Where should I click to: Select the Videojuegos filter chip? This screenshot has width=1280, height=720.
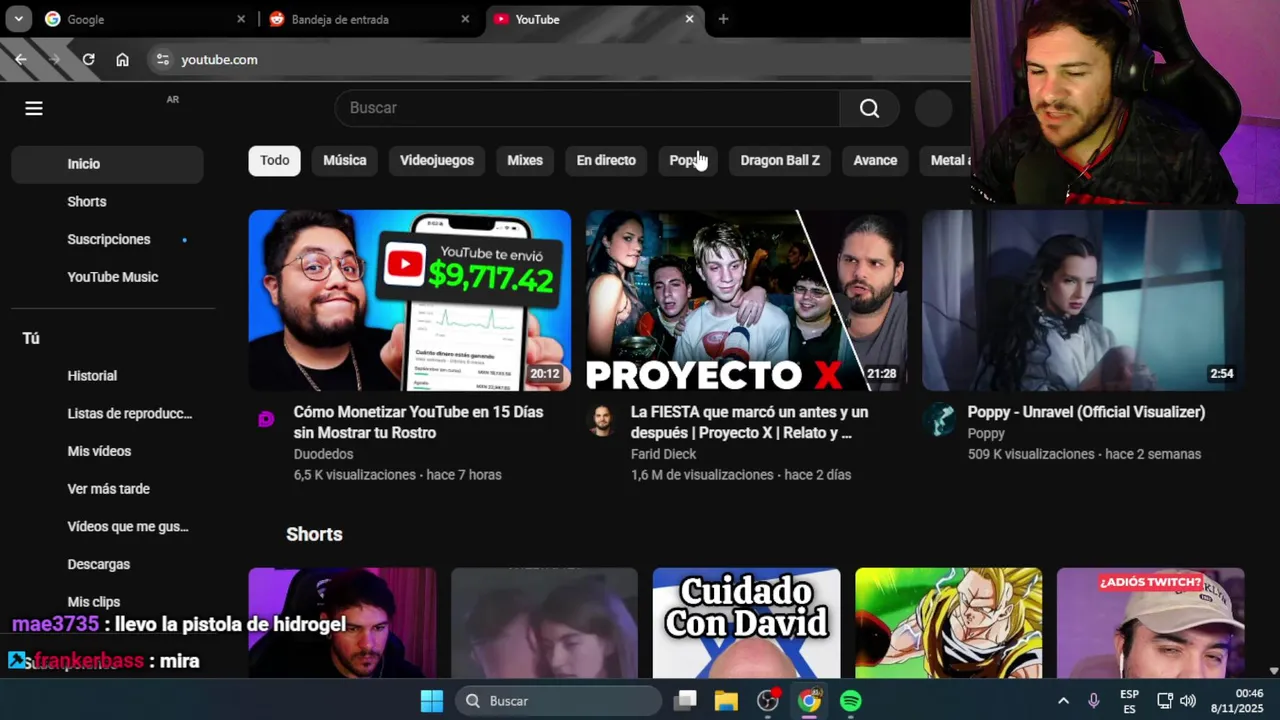click(437, 160)
